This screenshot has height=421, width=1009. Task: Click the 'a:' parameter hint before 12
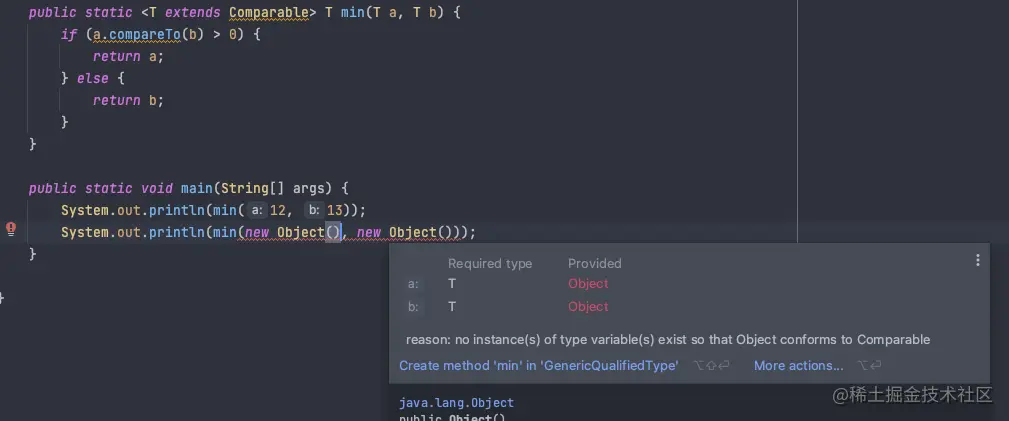point(257,210)
